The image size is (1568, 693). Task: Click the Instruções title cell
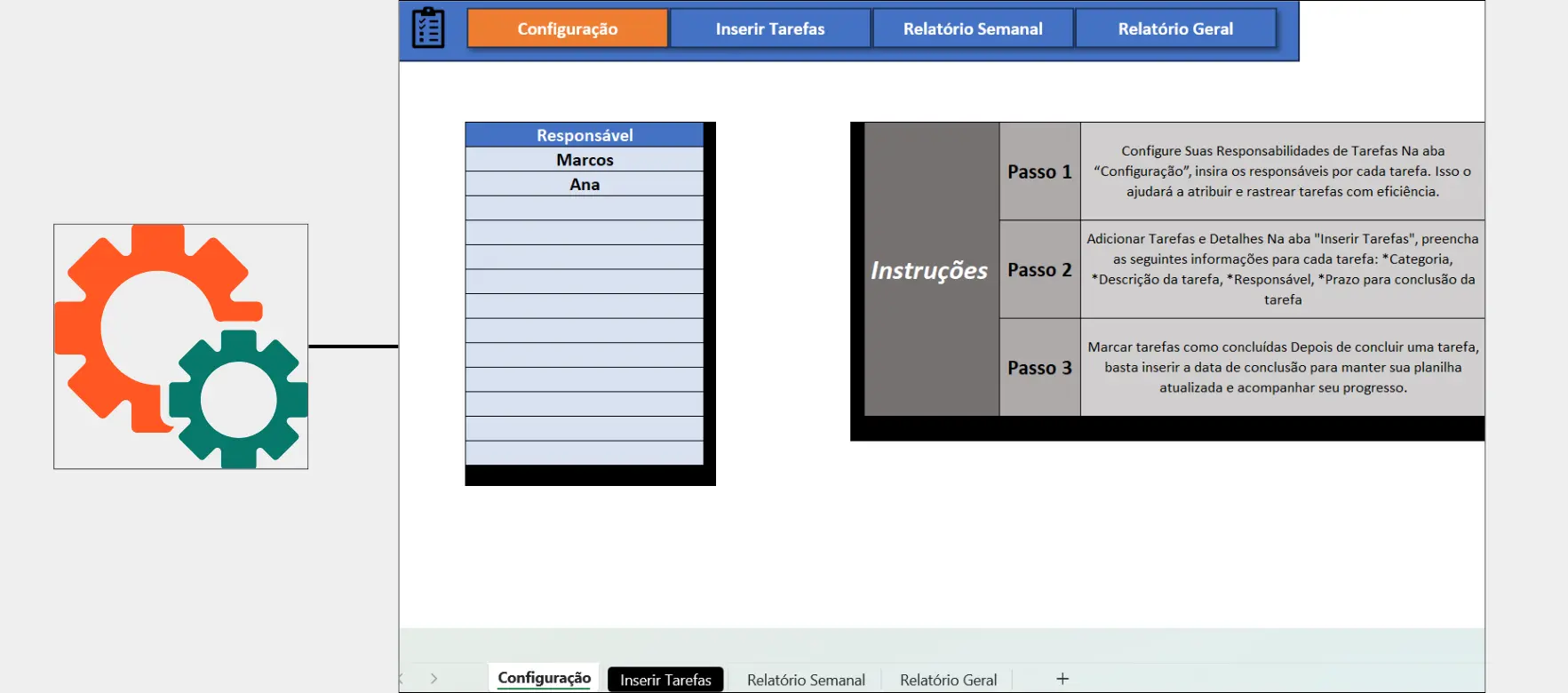[929, 270]
